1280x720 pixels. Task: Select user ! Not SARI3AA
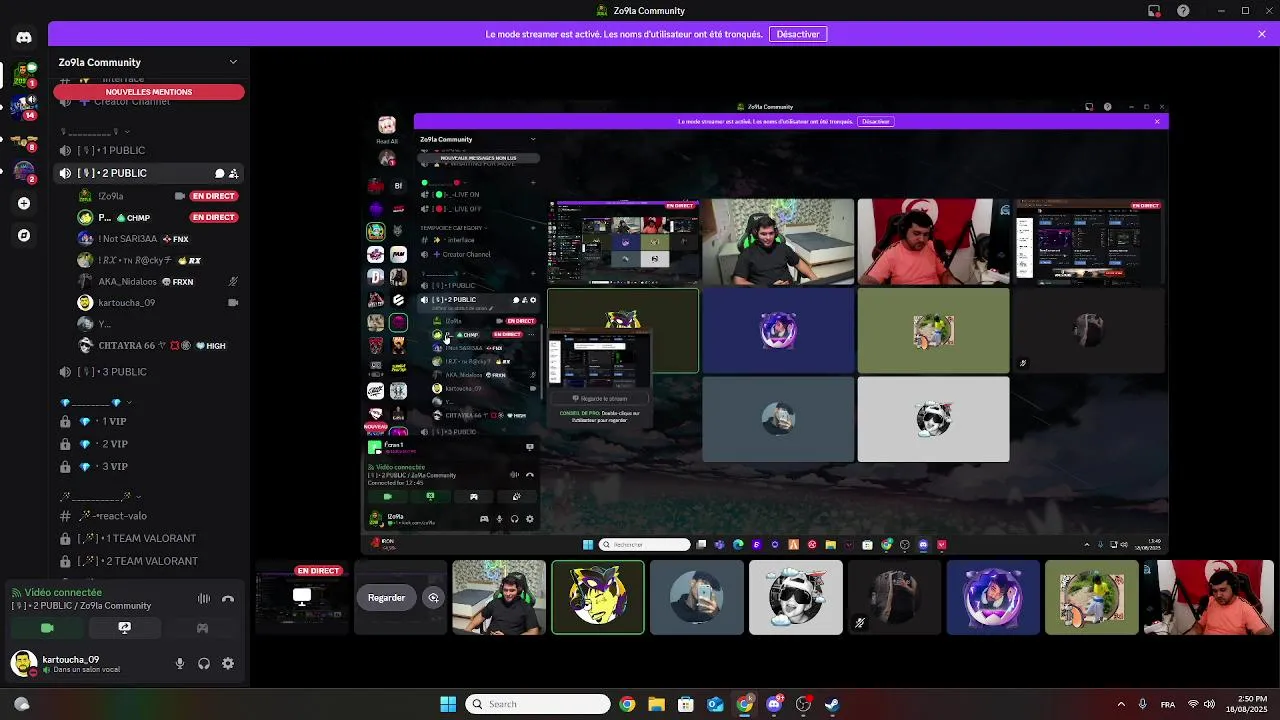tap(158, 239)
